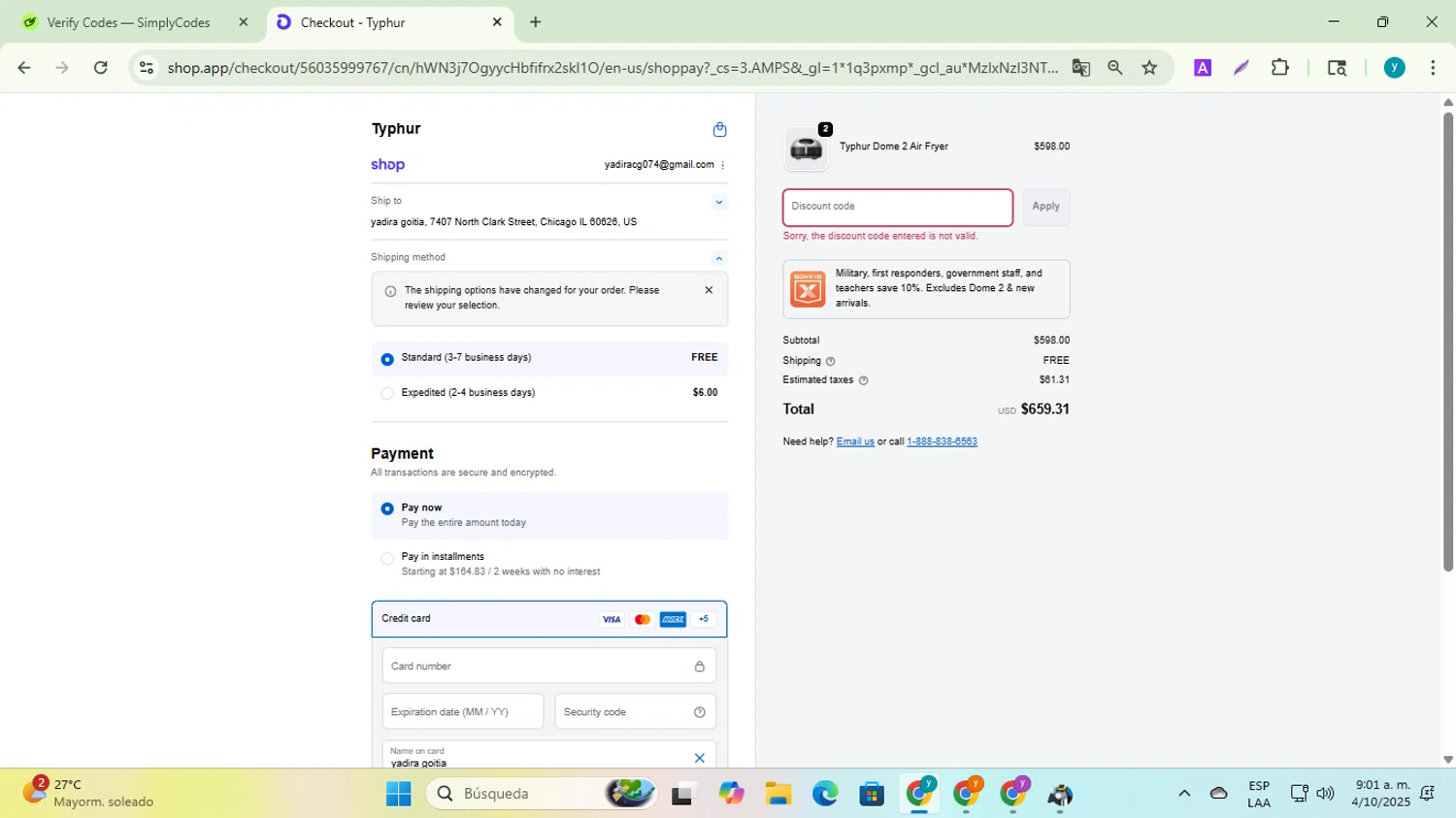Click the 1-888-838-6563 phone link
Image resolution: width=1456 pixels, height=818 pixels.
942,442
